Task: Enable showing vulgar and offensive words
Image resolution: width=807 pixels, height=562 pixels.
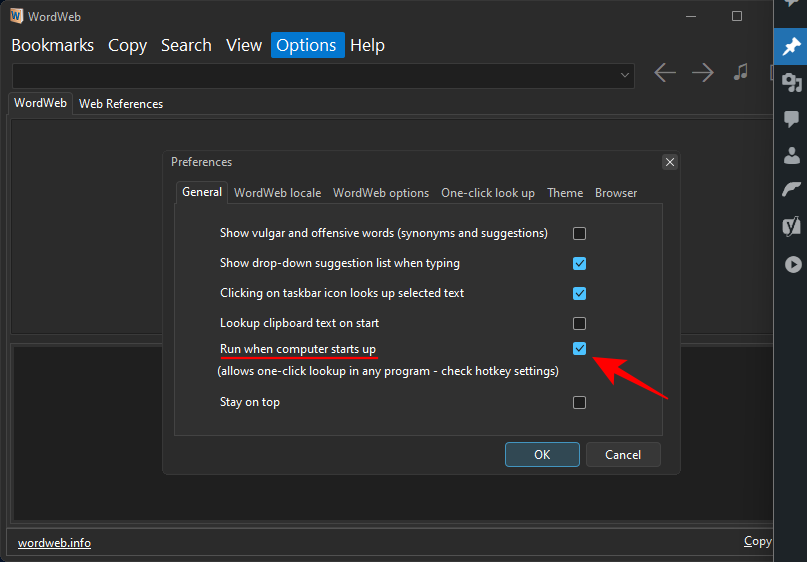Action: coord(579,233)
